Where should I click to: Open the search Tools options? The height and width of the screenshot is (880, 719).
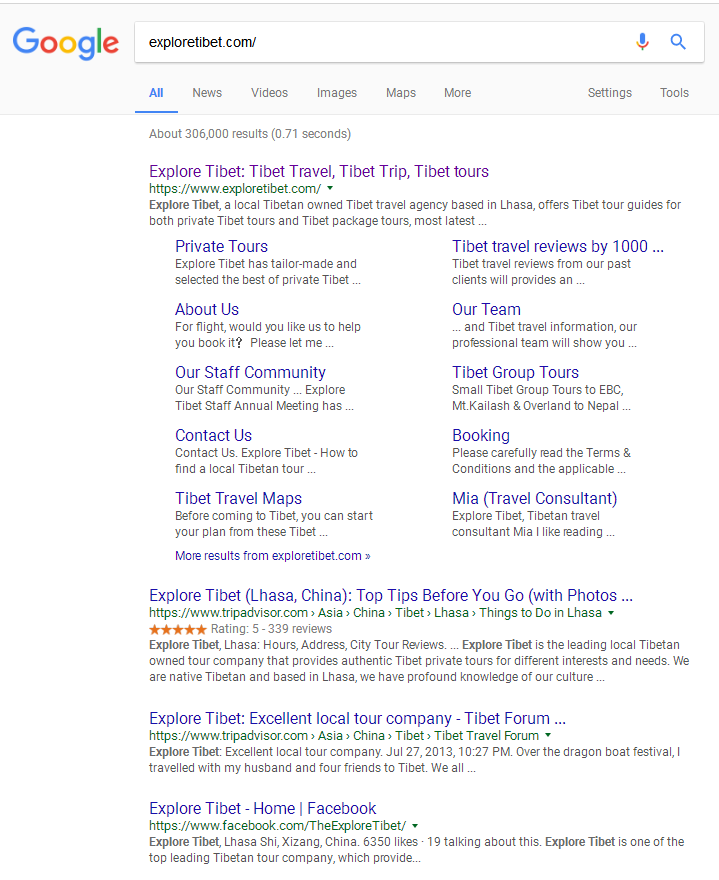[674, 93]
